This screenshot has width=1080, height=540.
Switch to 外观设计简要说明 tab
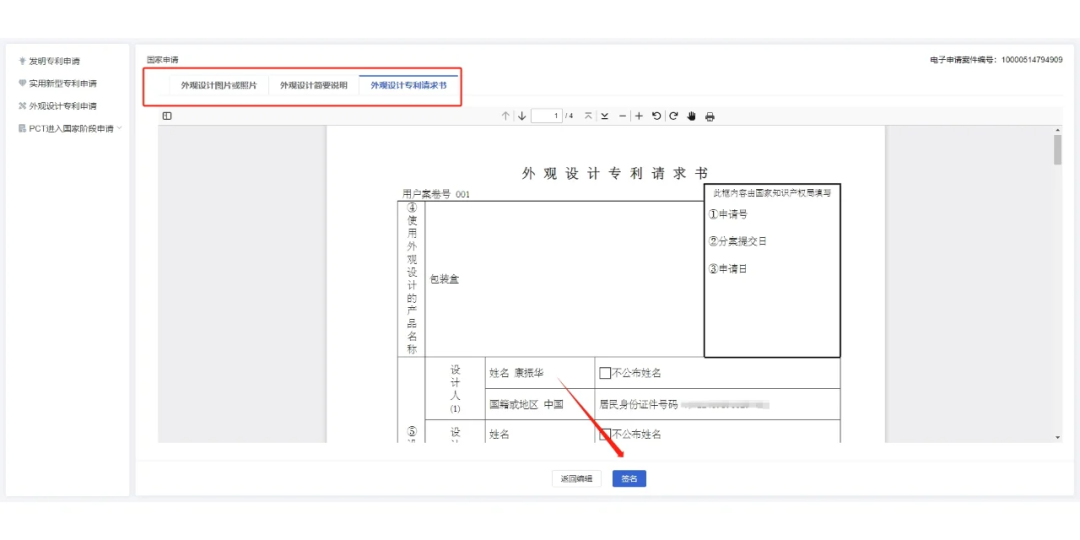(313, 86)
